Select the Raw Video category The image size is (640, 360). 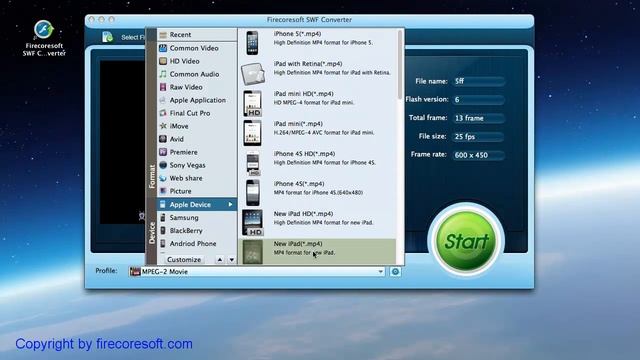coord(197,87)
